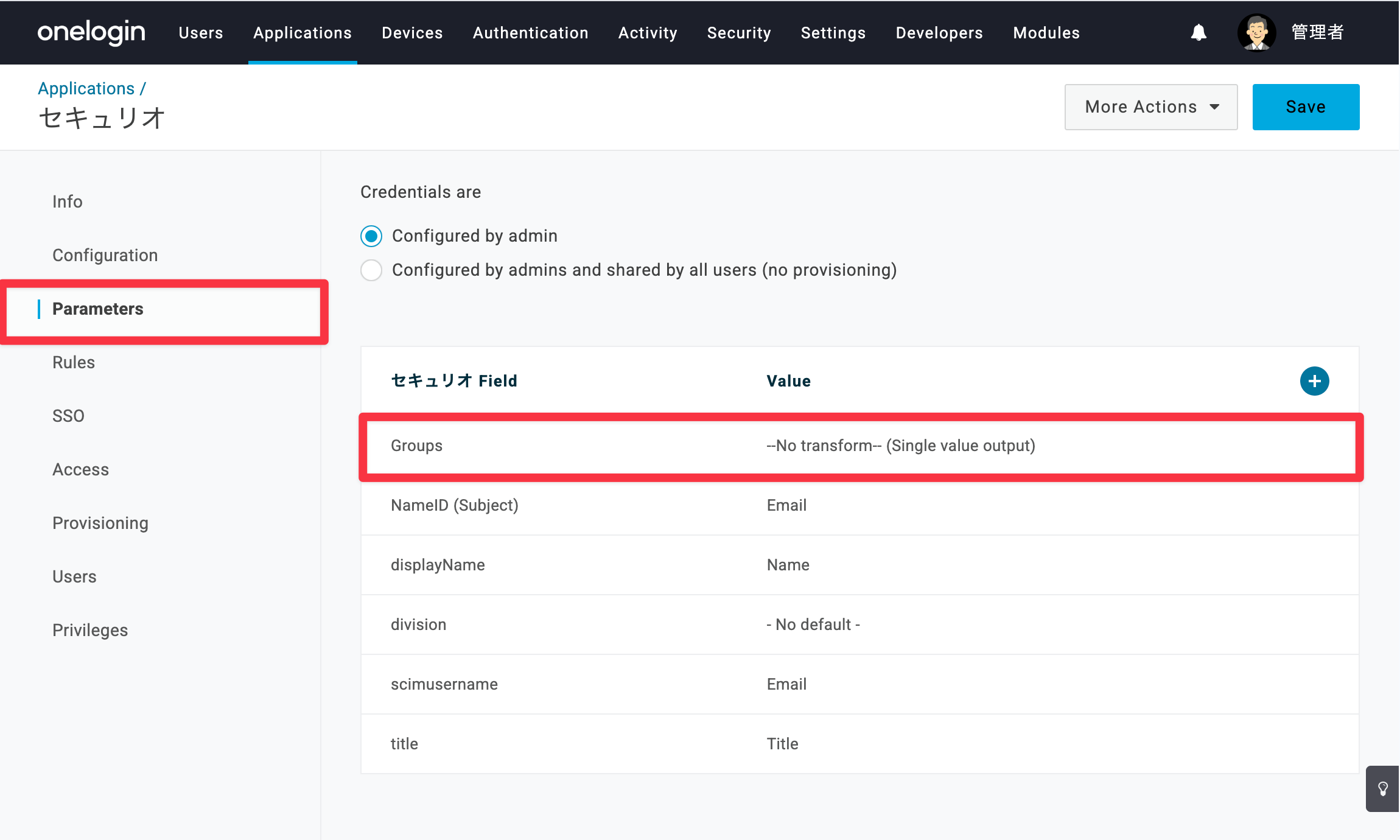This screenshot has width=1400, height=840.
Task: Go to OneLogin home via logo
Action: 91,32
